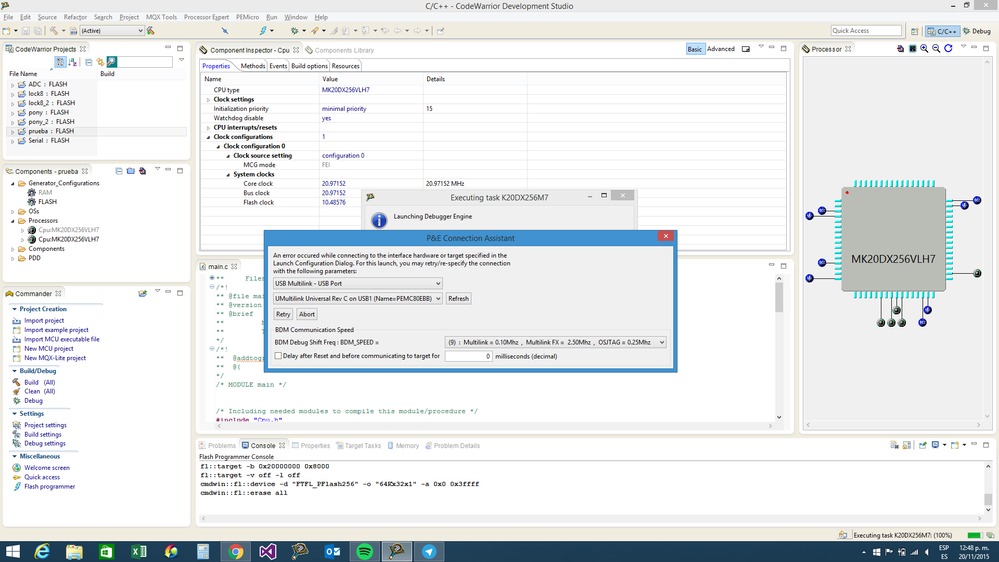This screenshot has width=999, height=562.
Task: Click the Flash programmer link
Action: pyautogui.click(x=50, y=487)
